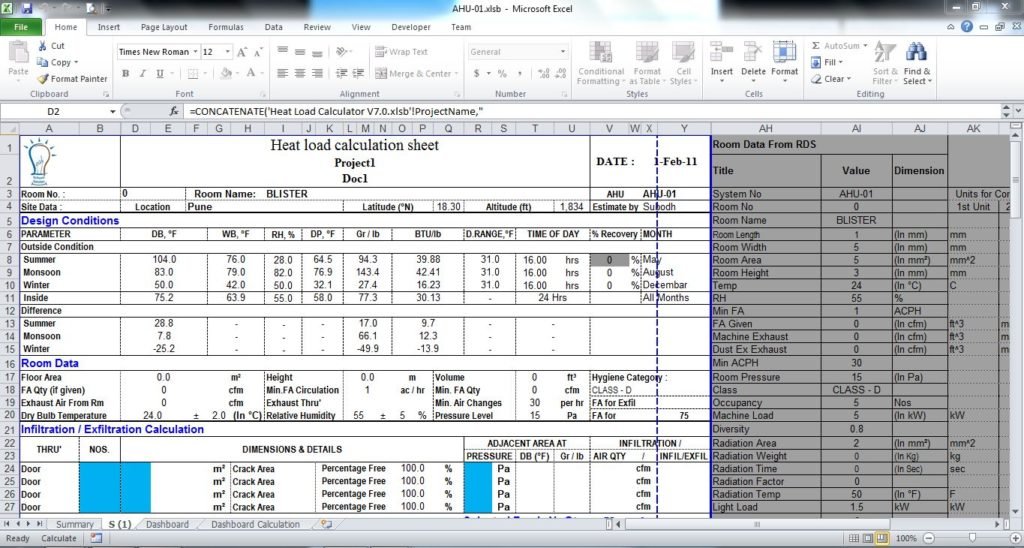Toggle Italic formatting
The image size is (1024, 548).
[143, 73]
